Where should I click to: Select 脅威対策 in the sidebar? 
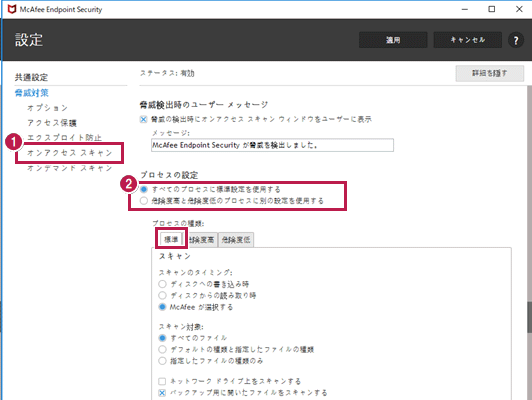coord(32,93)
